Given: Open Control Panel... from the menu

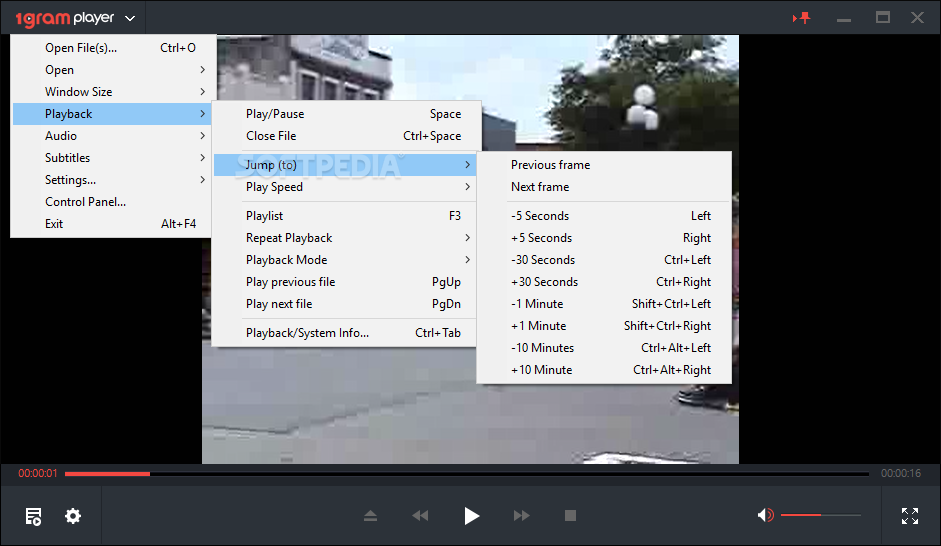Looking at the screenshot, I should click(x=111, y=202).
